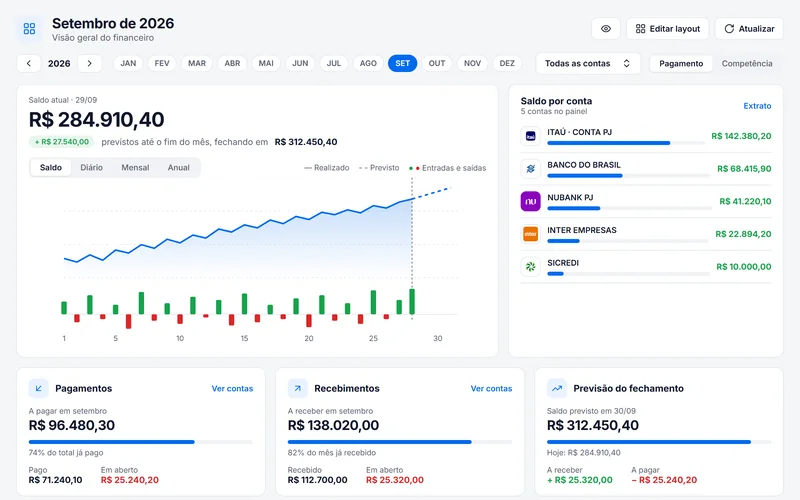Toggle the Previsto legend entry
This screenshot has width=800, height=500.
[379, 168]
